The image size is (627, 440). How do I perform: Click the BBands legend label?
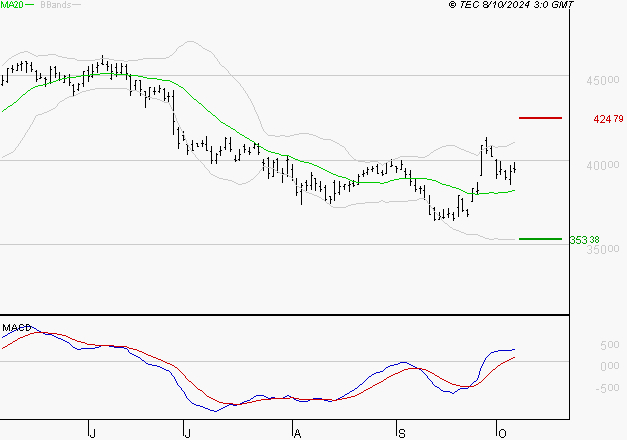click(x=56, y=5)
